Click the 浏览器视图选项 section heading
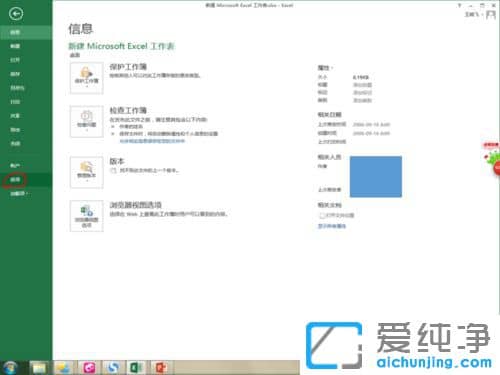 point(136,205)
